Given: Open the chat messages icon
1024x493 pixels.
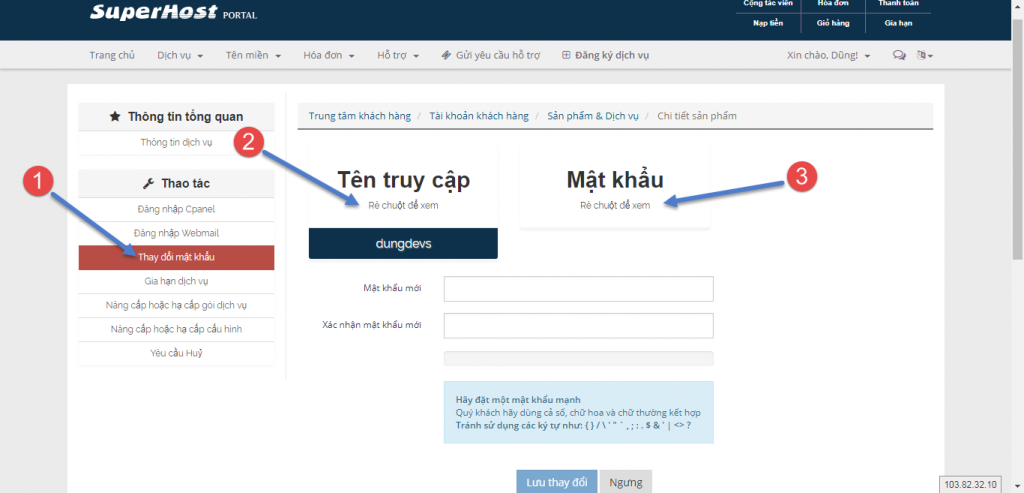Looking at the screenshot, I should [x=899, y=56].
